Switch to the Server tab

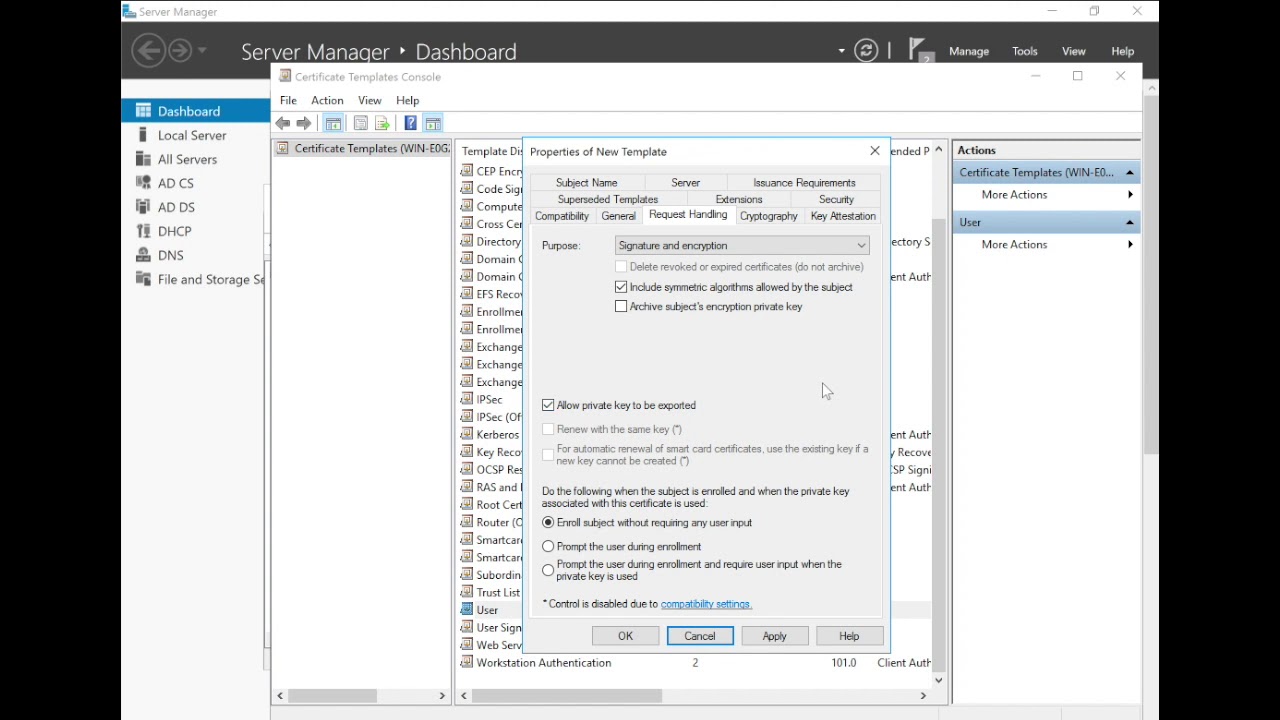pyautogui.click(x=685, y=183)
